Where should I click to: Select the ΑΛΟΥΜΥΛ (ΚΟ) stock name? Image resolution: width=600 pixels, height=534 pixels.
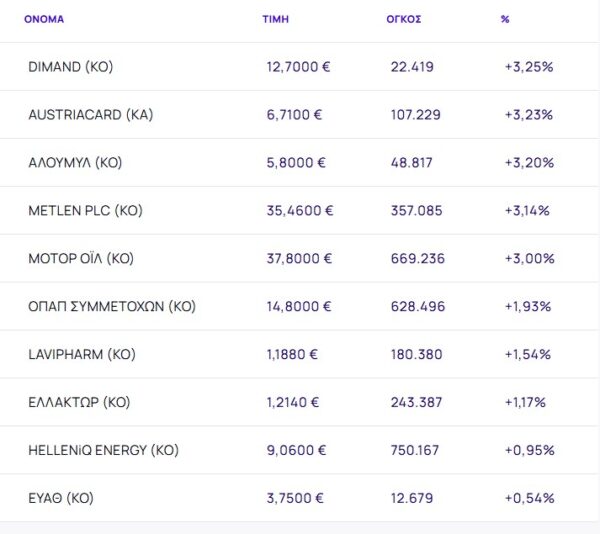click(x=75, y=163)
